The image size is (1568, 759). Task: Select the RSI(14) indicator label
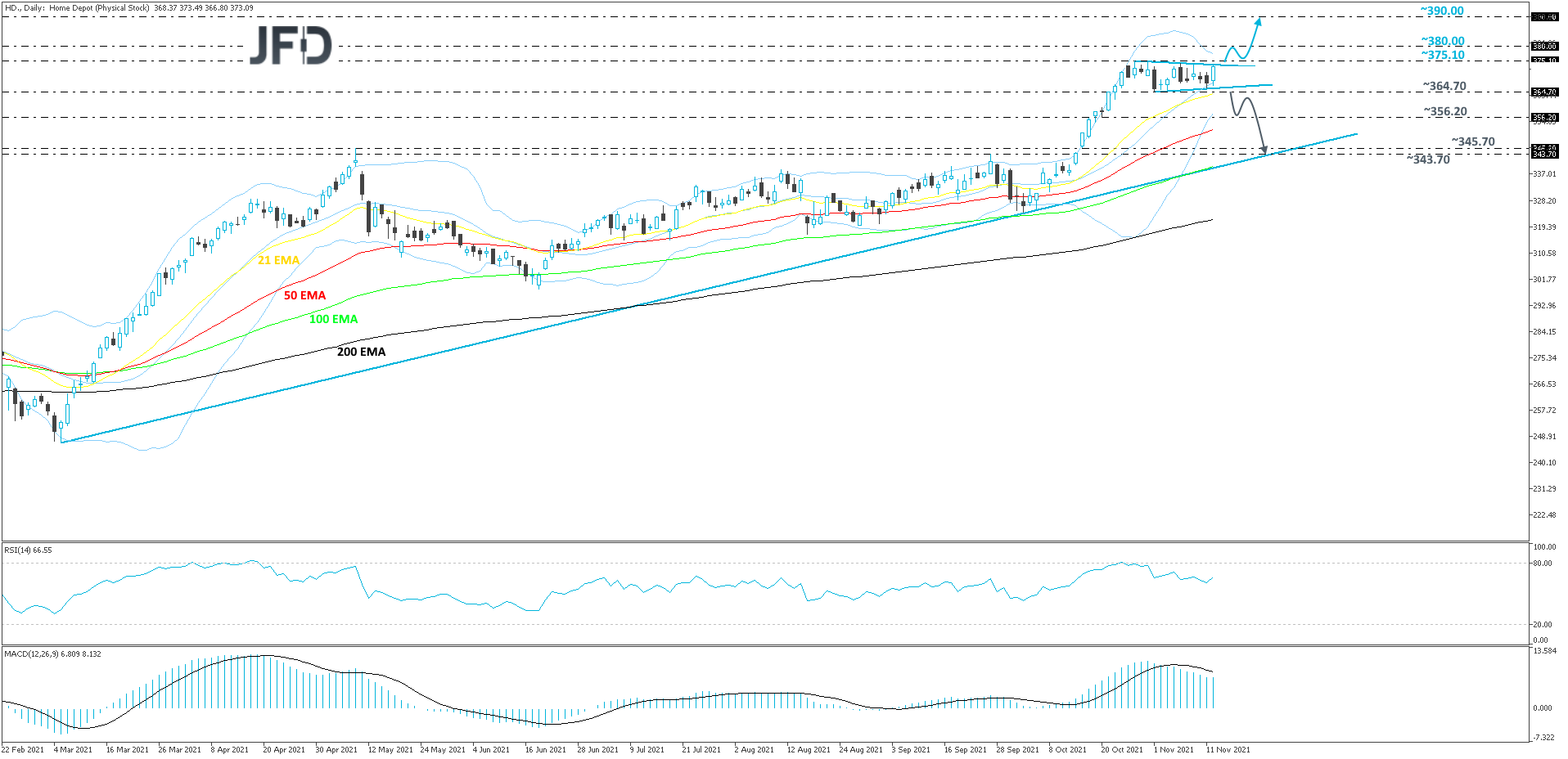27,550
